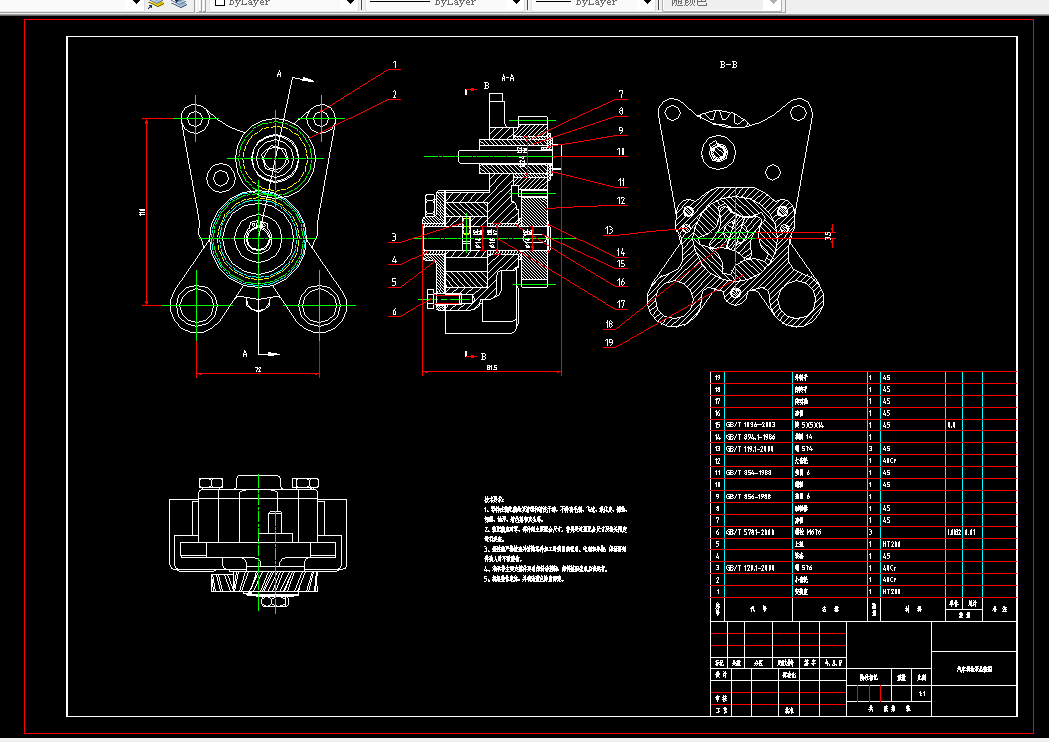Select the 40Cr material in row 12

coord(889,461)
